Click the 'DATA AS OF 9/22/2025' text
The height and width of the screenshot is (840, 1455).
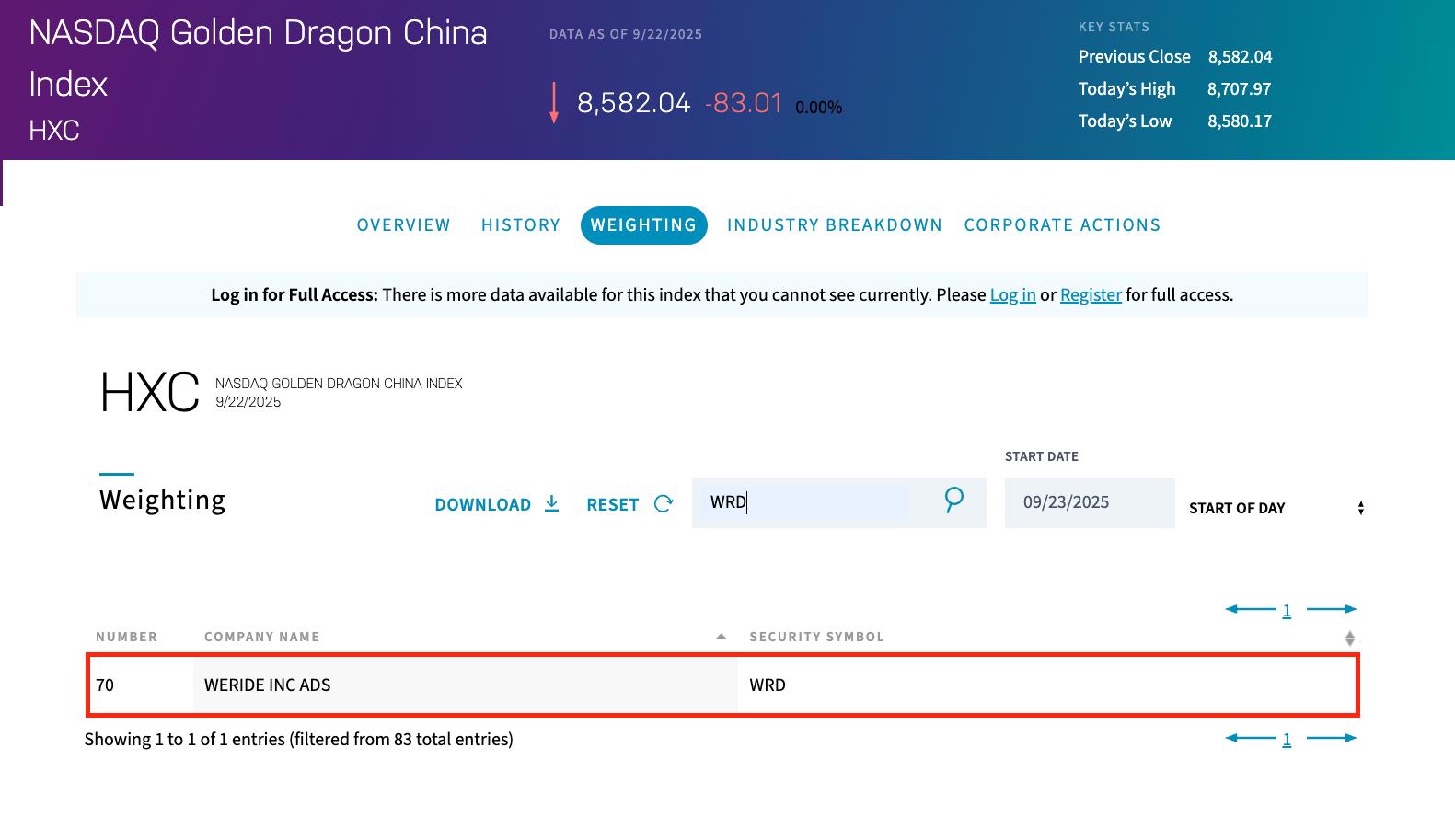pos(626,35)
